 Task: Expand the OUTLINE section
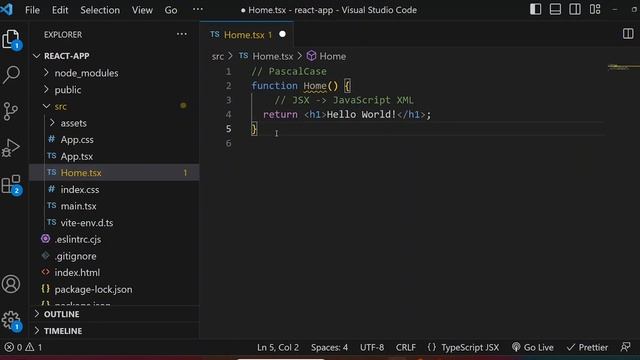114,314
